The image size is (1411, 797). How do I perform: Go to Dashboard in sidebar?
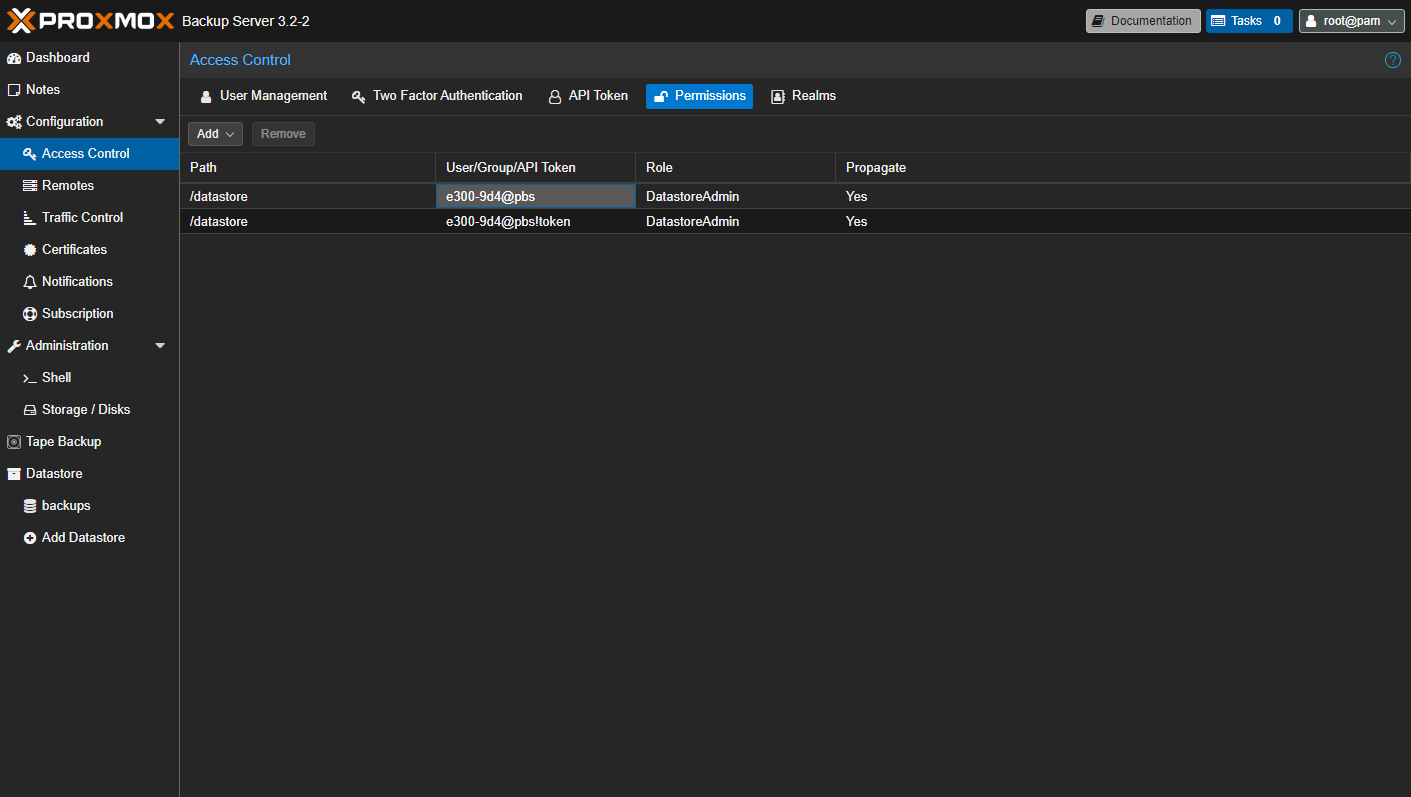[89, 58]
